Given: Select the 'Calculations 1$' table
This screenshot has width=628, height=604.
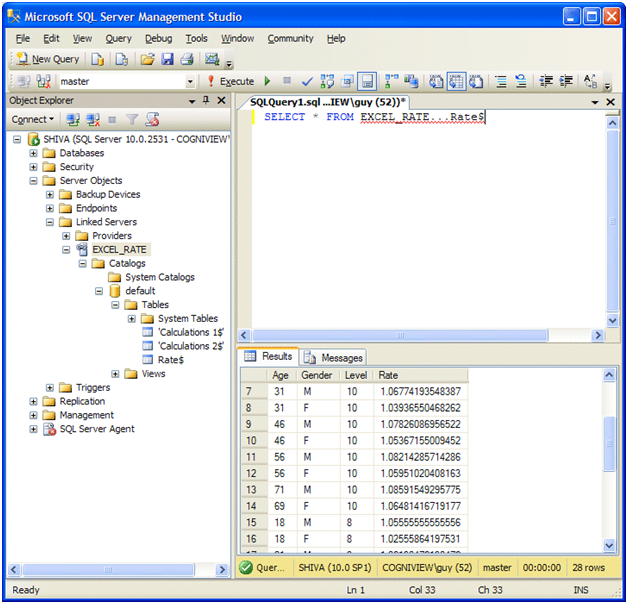Looking at the screenshot, I should pos(191,332).
